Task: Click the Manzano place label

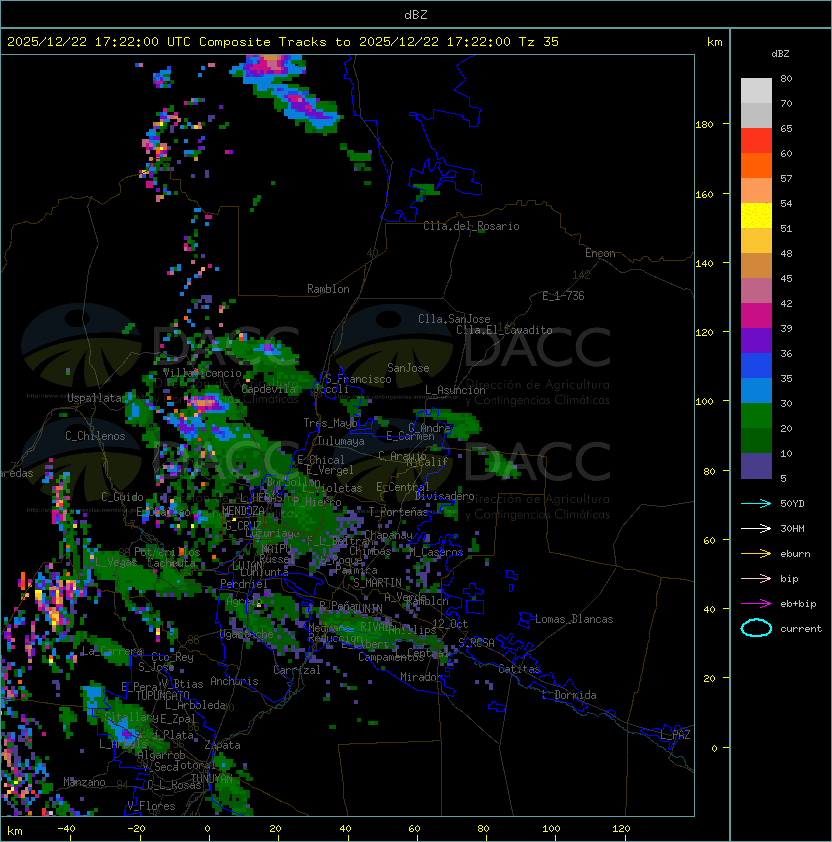Action: (84, 782)
